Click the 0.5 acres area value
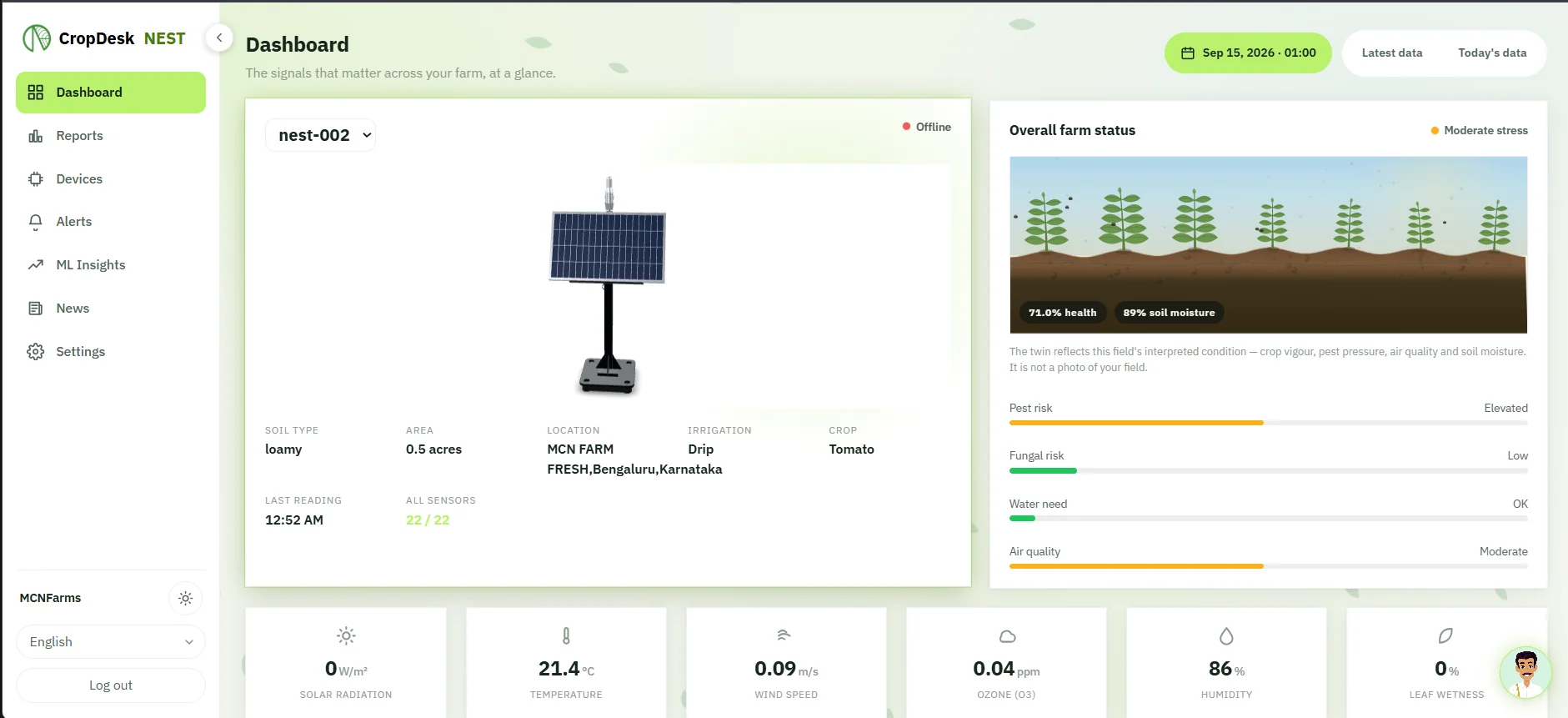Viewport: 1568px width, 718px height. point(433,449)
